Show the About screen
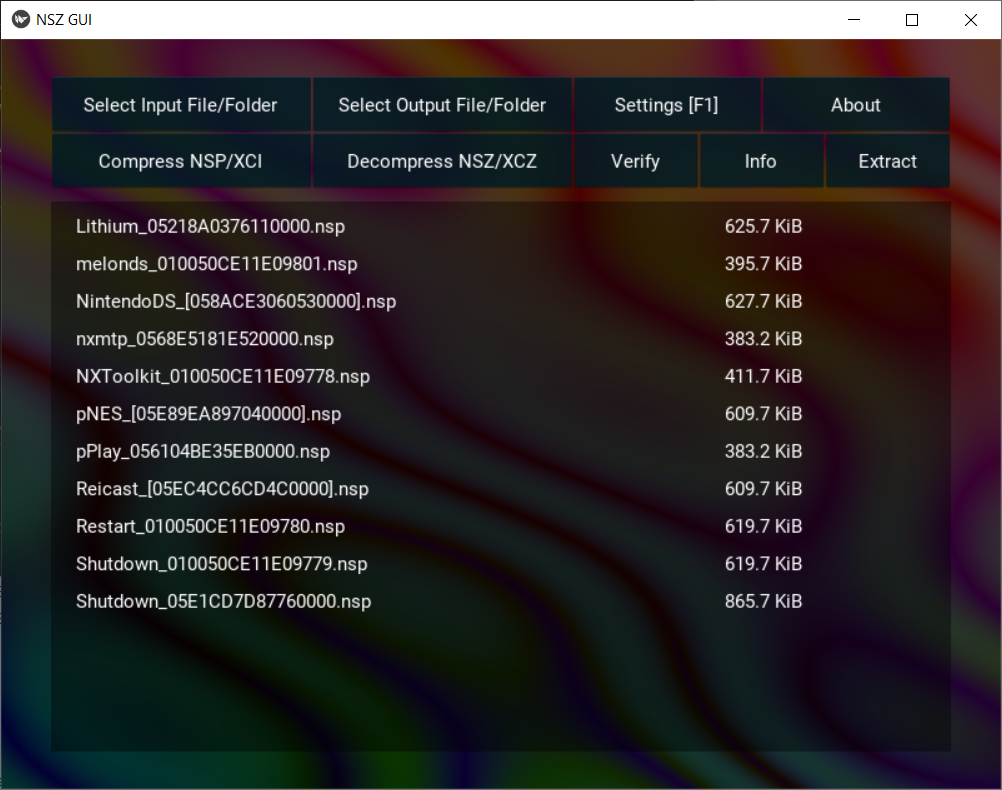This screenshot has width=1002, height=790. (x=856, y=105)
